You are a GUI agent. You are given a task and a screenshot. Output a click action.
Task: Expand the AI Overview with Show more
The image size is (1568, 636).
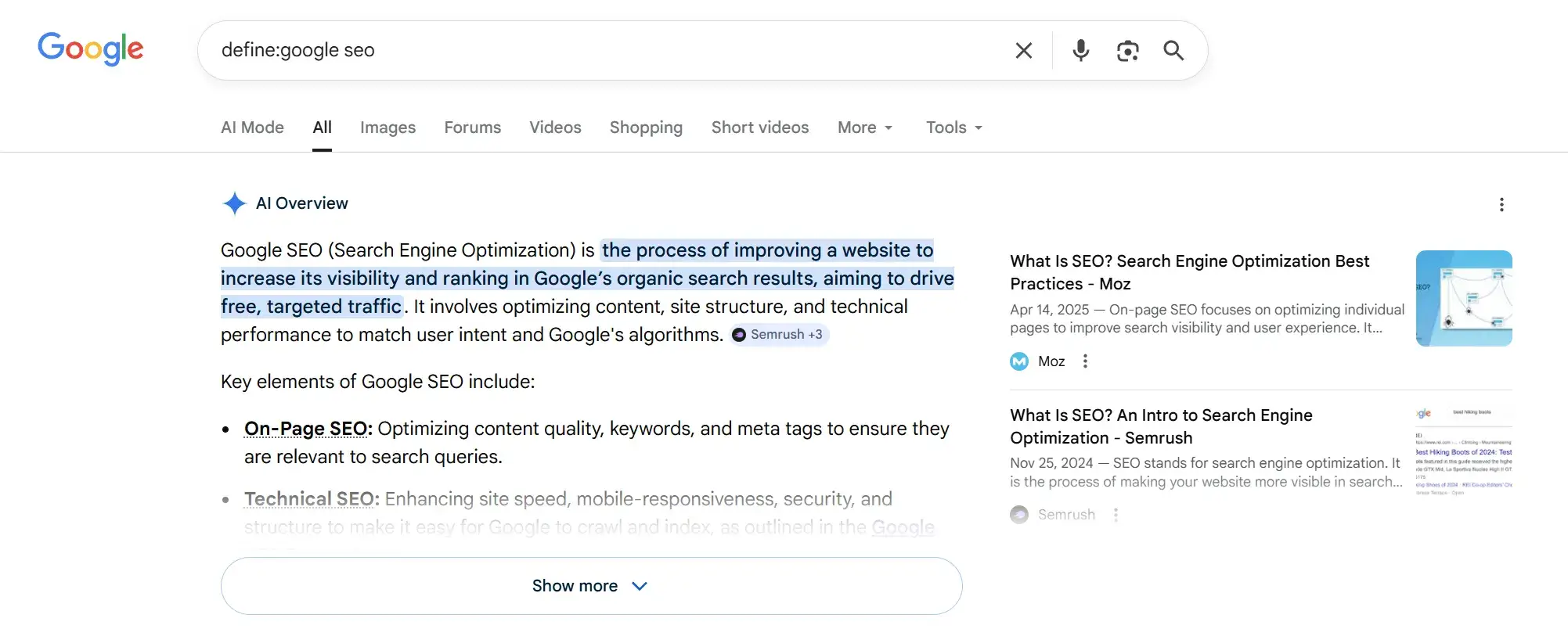tap(590, 585)
